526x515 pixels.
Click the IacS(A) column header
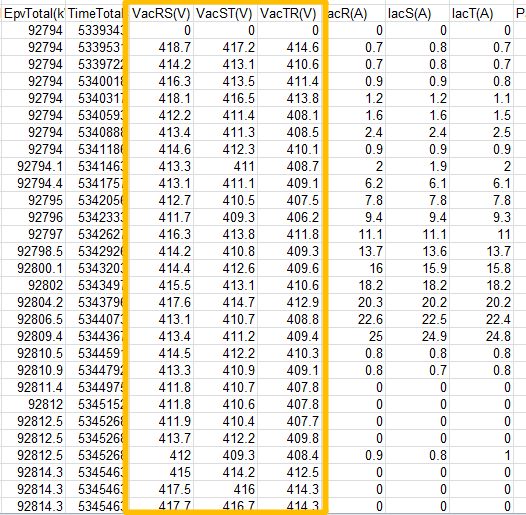click(418, 13)
